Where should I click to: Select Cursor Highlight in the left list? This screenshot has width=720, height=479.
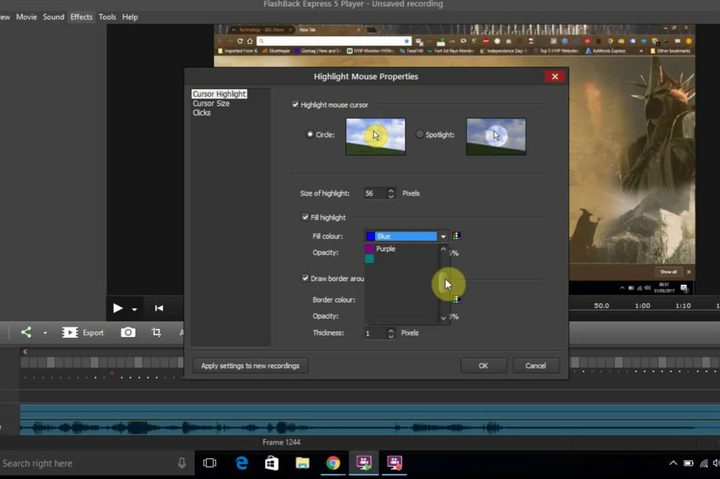pyautogui.click(x=219, y=94)
